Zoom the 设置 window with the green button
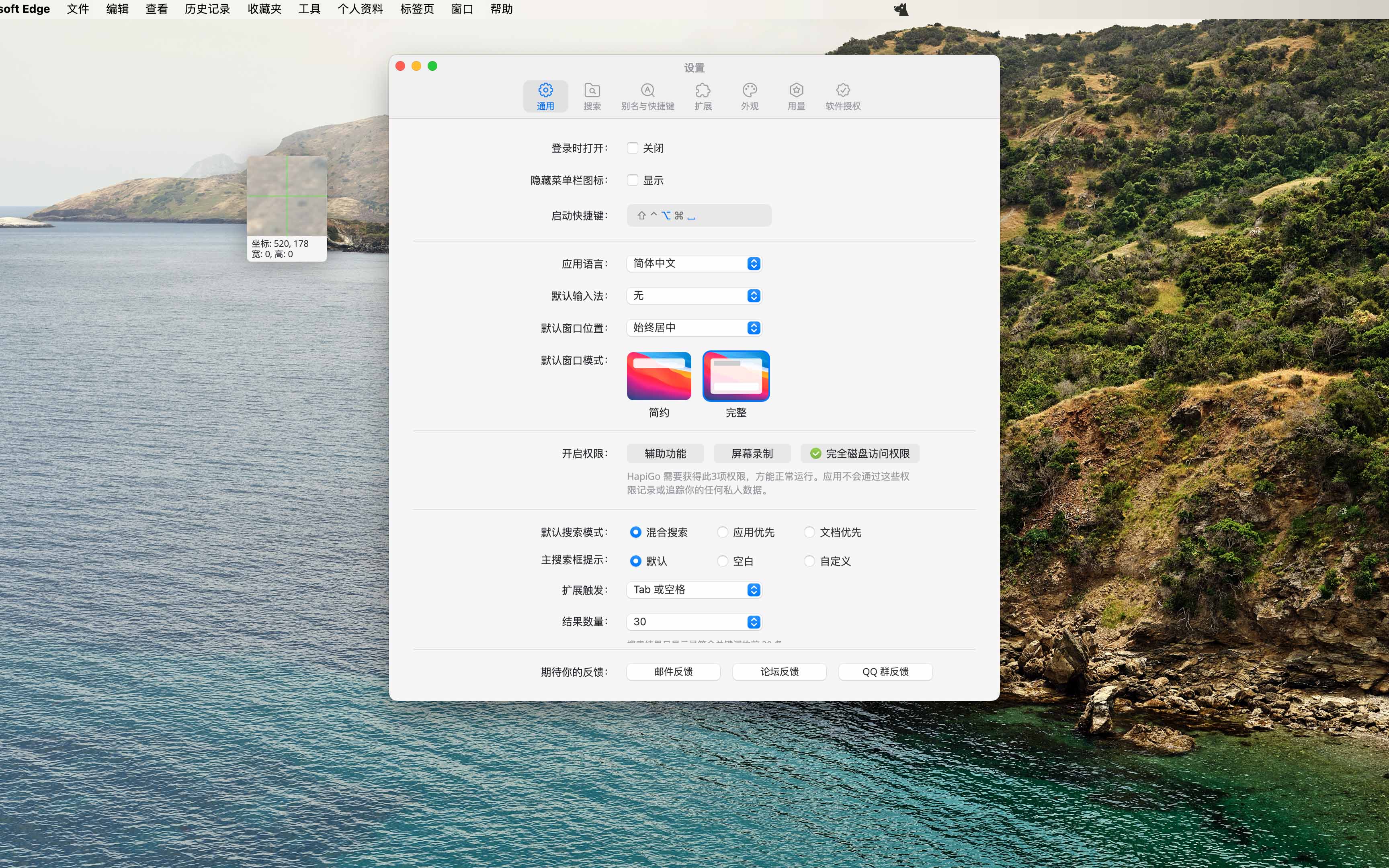1389x868 pixels. (x=433, y=66)
